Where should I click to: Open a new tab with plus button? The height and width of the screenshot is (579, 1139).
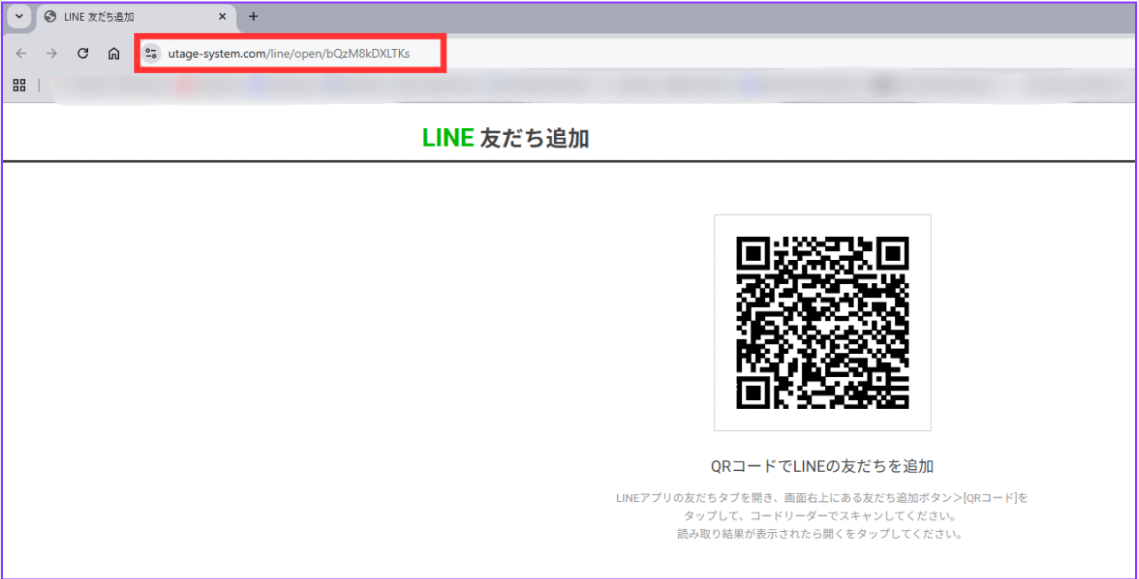click(x=253, y=17)
